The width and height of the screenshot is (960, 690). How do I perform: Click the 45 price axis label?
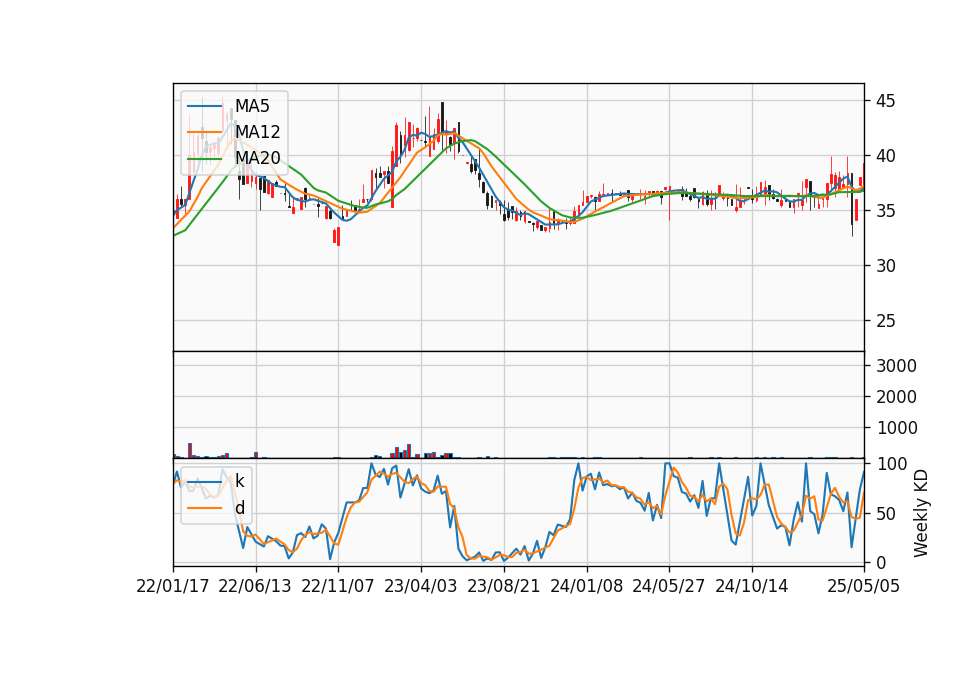click(886, 100)
